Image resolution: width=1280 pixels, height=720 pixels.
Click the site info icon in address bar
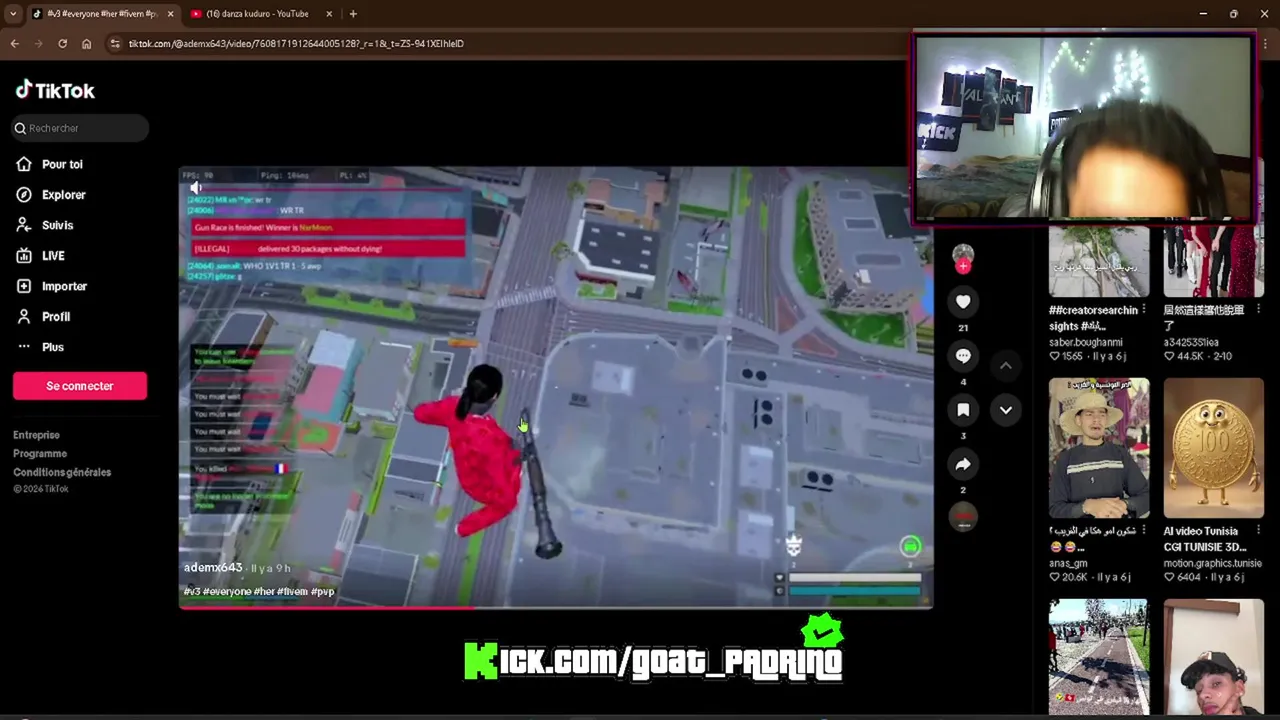coord(115,43)
